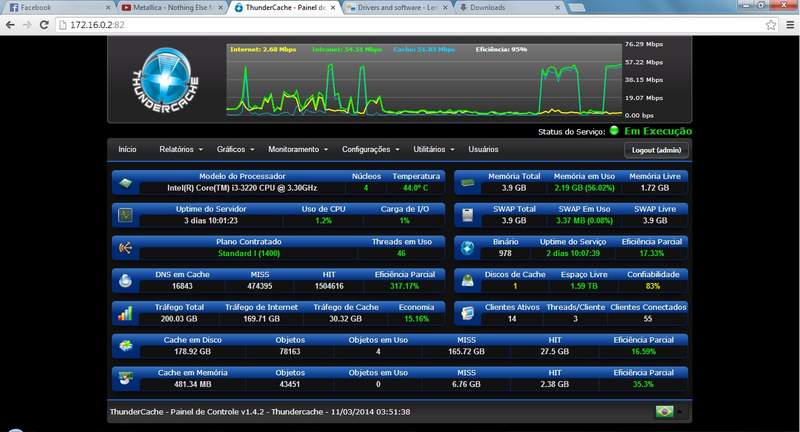Click the temperature value 44.0° C

pos(416,188)
